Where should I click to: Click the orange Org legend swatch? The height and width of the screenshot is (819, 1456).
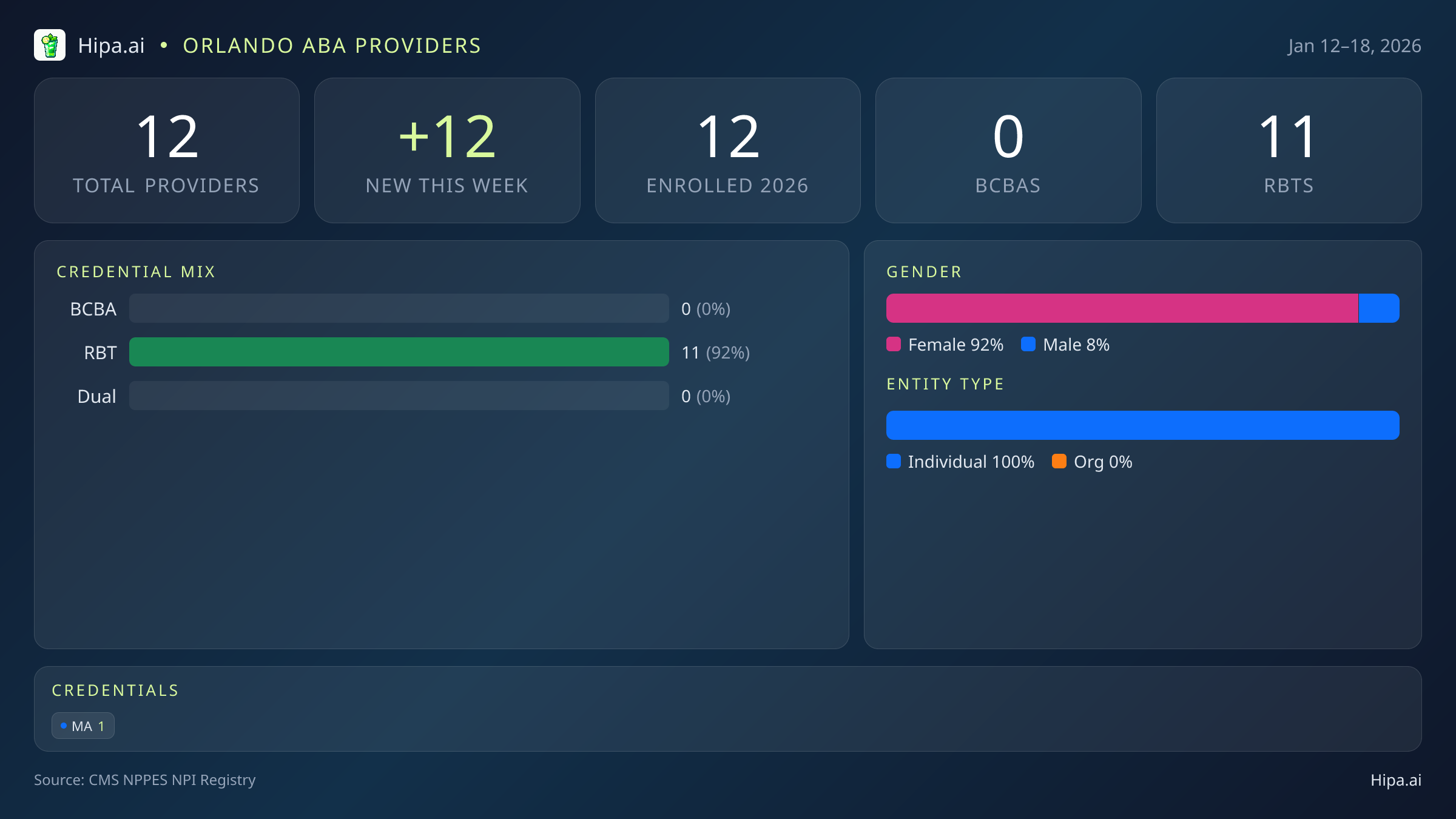1060,462
